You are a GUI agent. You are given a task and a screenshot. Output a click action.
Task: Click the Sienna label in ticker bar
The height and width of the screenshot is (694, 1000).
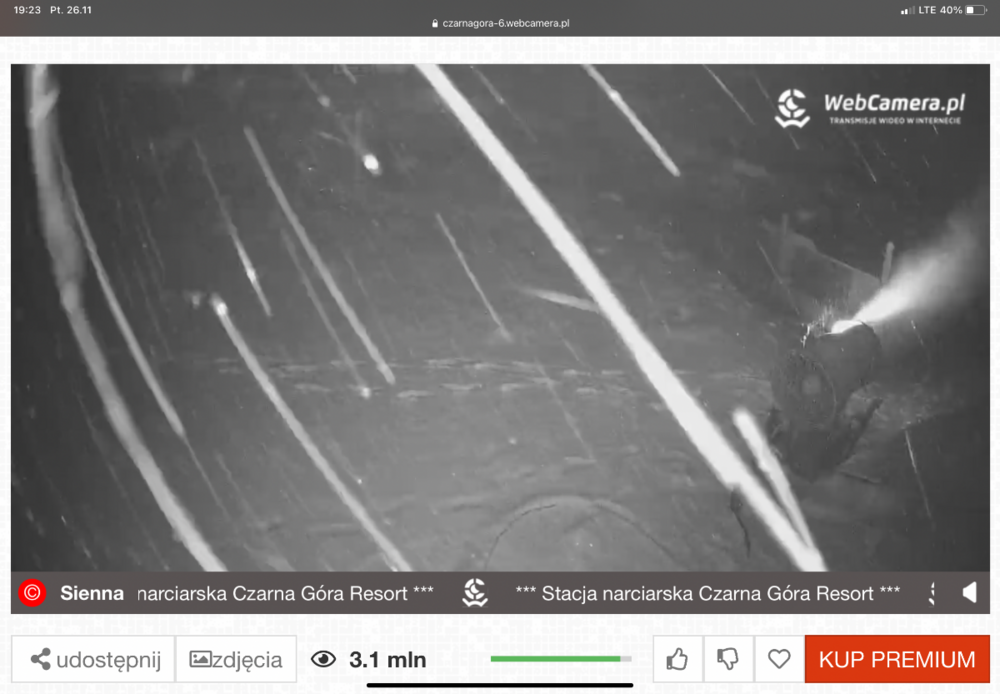[92, 593]
